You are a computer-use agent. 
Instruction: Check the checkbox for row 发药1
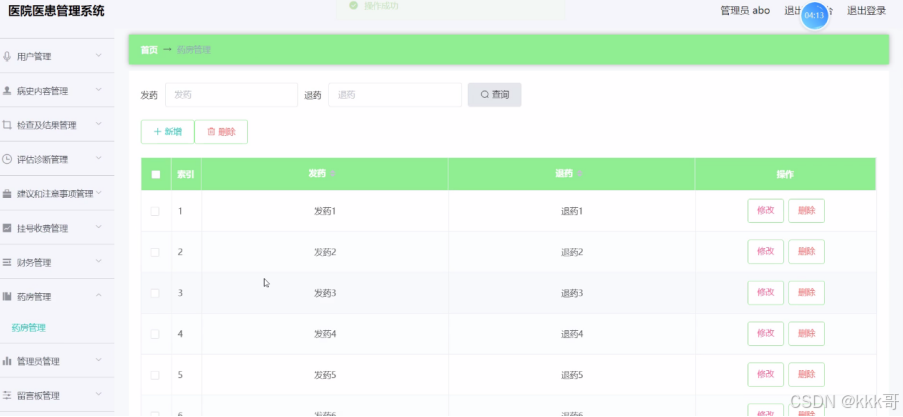coord(155,211)
